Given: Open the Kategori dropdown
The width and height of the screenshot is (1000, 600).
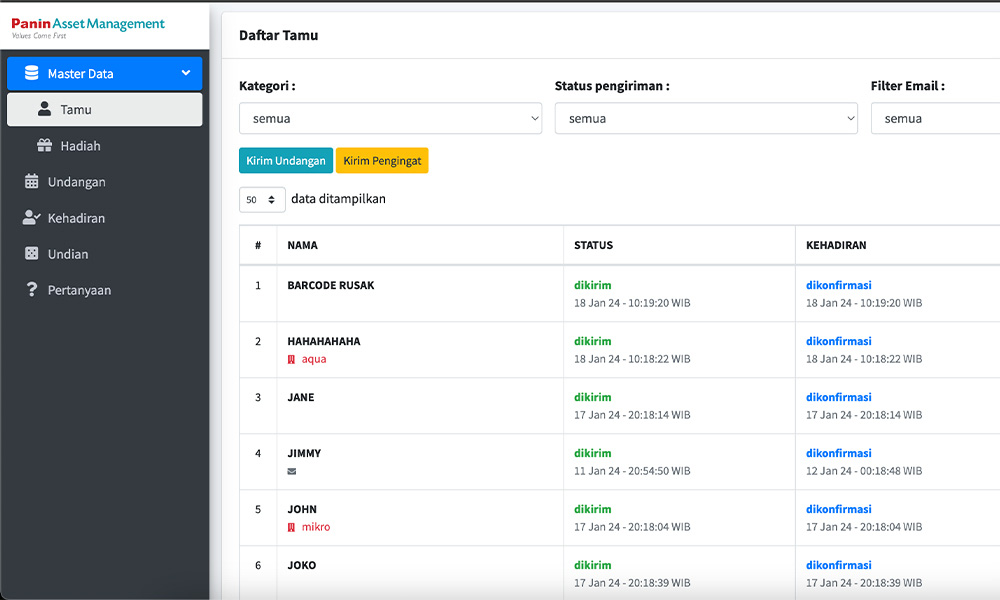Looking at the screenshot, I should (390, 118).
